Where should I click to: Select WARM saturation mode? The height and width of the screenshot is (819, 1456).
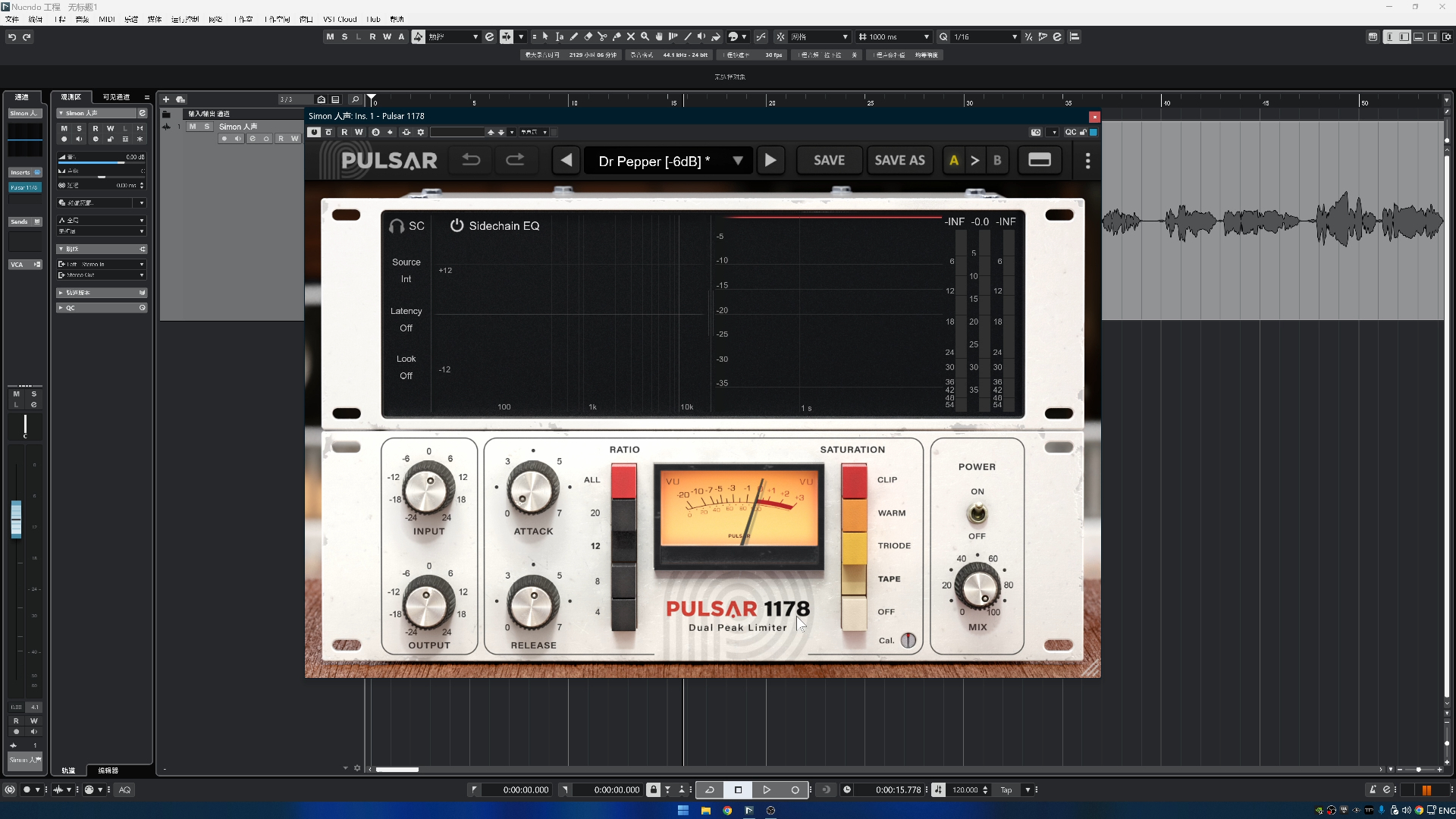854,513
